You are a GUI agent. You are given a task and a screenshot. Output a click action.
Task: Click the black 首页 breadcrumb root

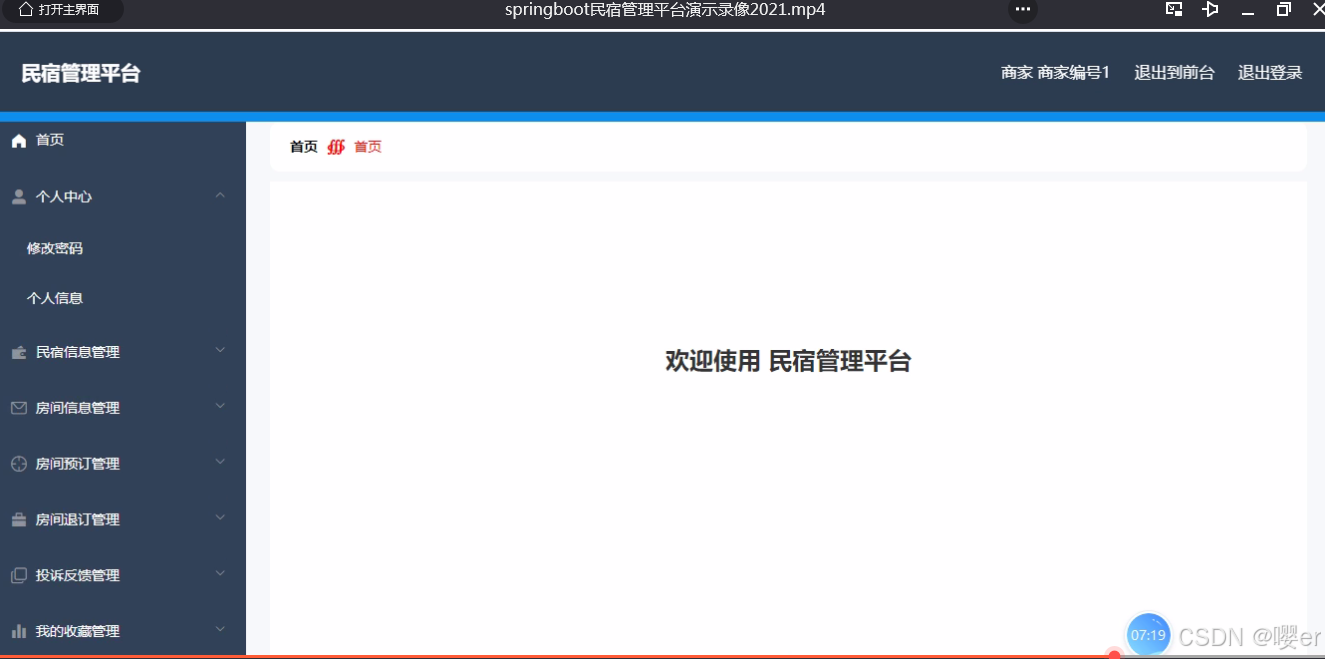tap(304, 147)
